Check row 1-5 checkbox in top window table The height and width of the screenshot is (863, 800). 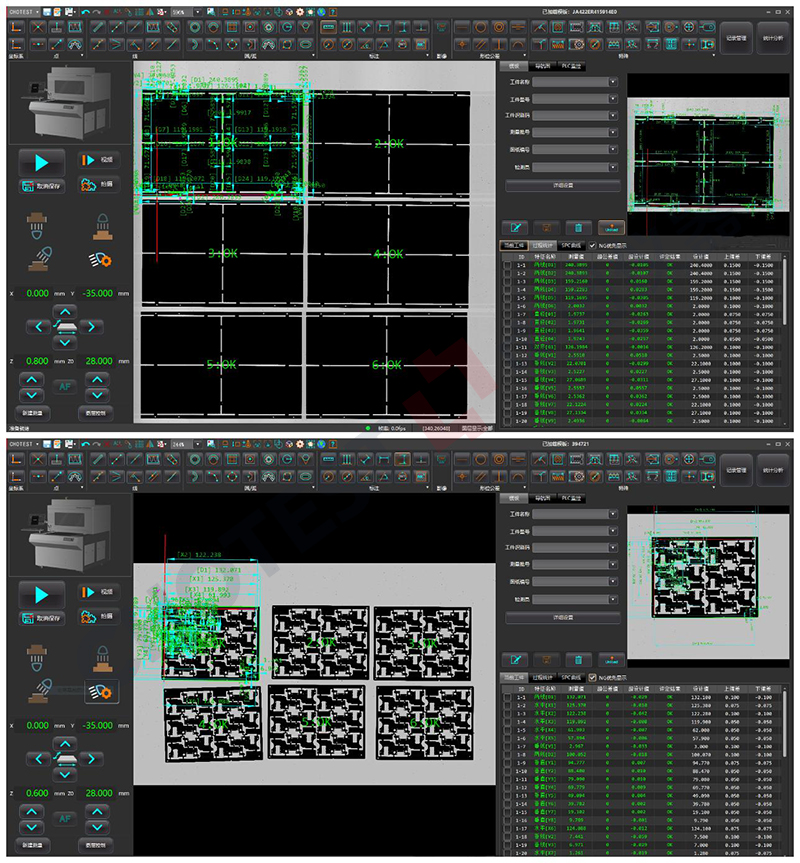507,298
